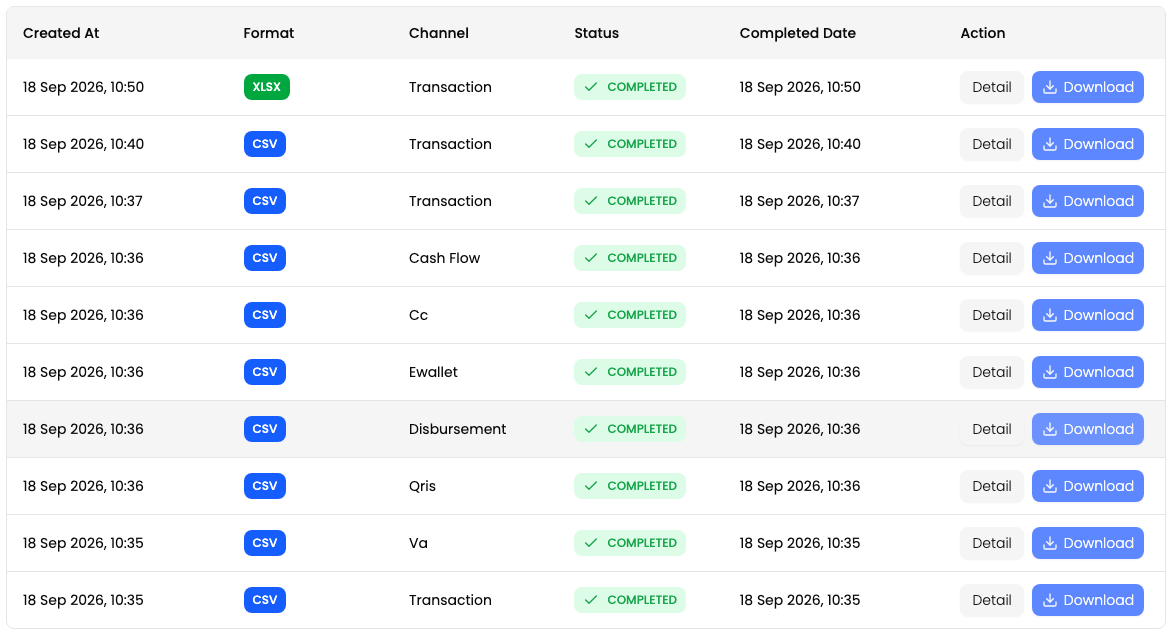Open Detail for the 10:50 XLSX export
1172x635 pixels.
991,87
